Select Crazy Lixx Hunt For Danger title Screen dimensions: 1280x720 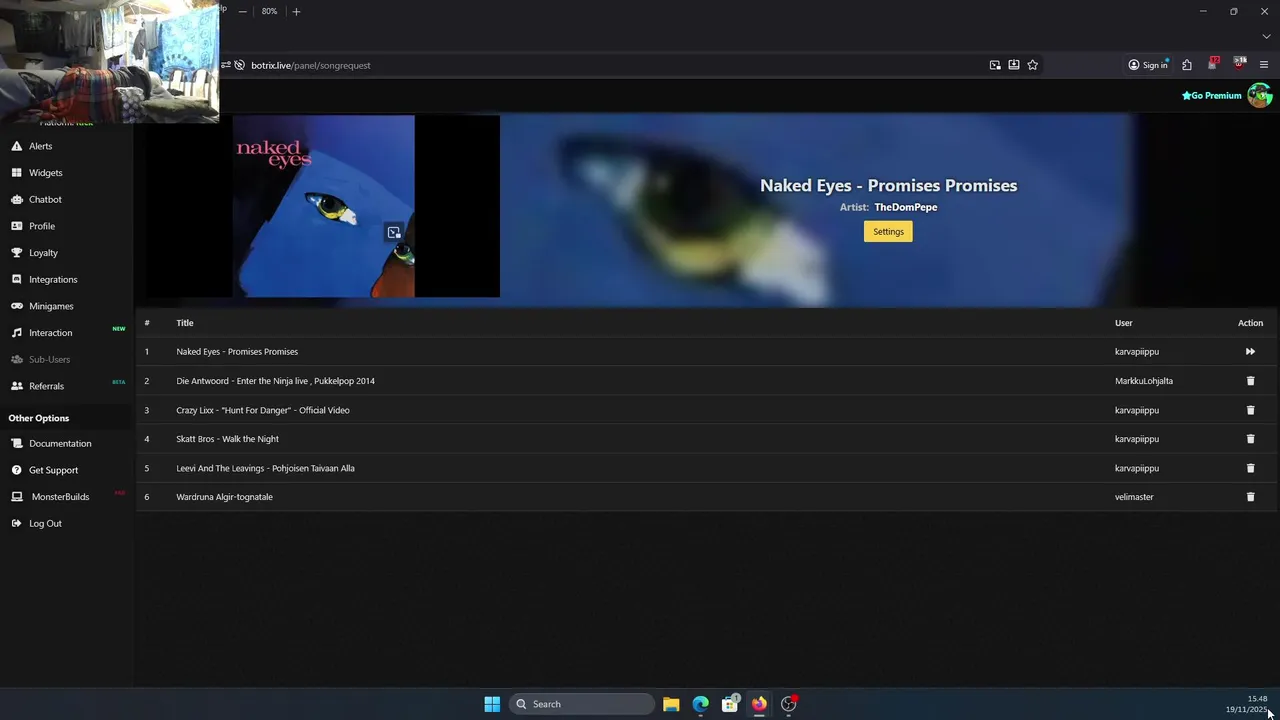click(x=263, y=410)
